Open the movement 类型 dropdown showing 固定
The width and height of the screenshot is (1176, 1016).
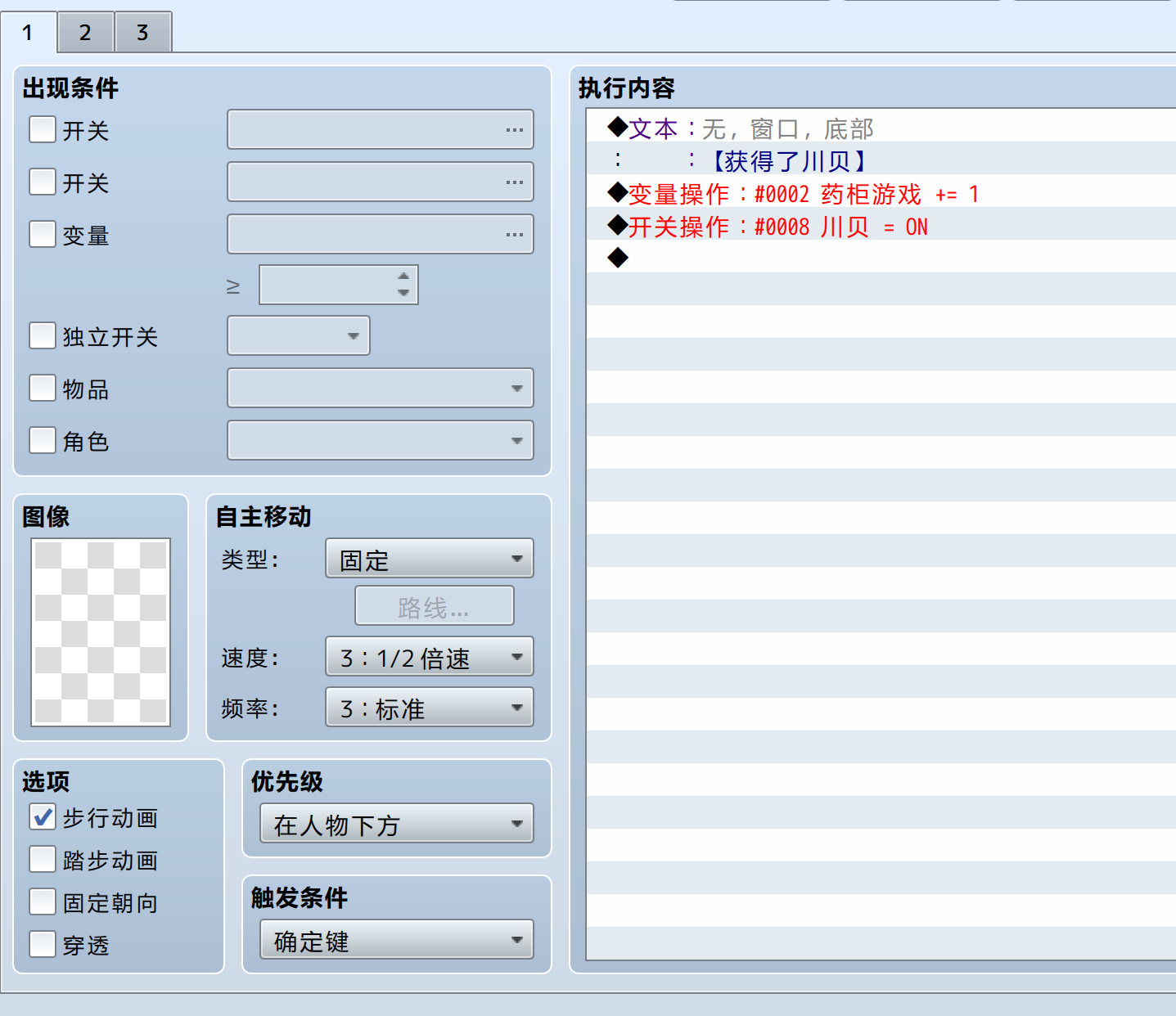point(430,558)
